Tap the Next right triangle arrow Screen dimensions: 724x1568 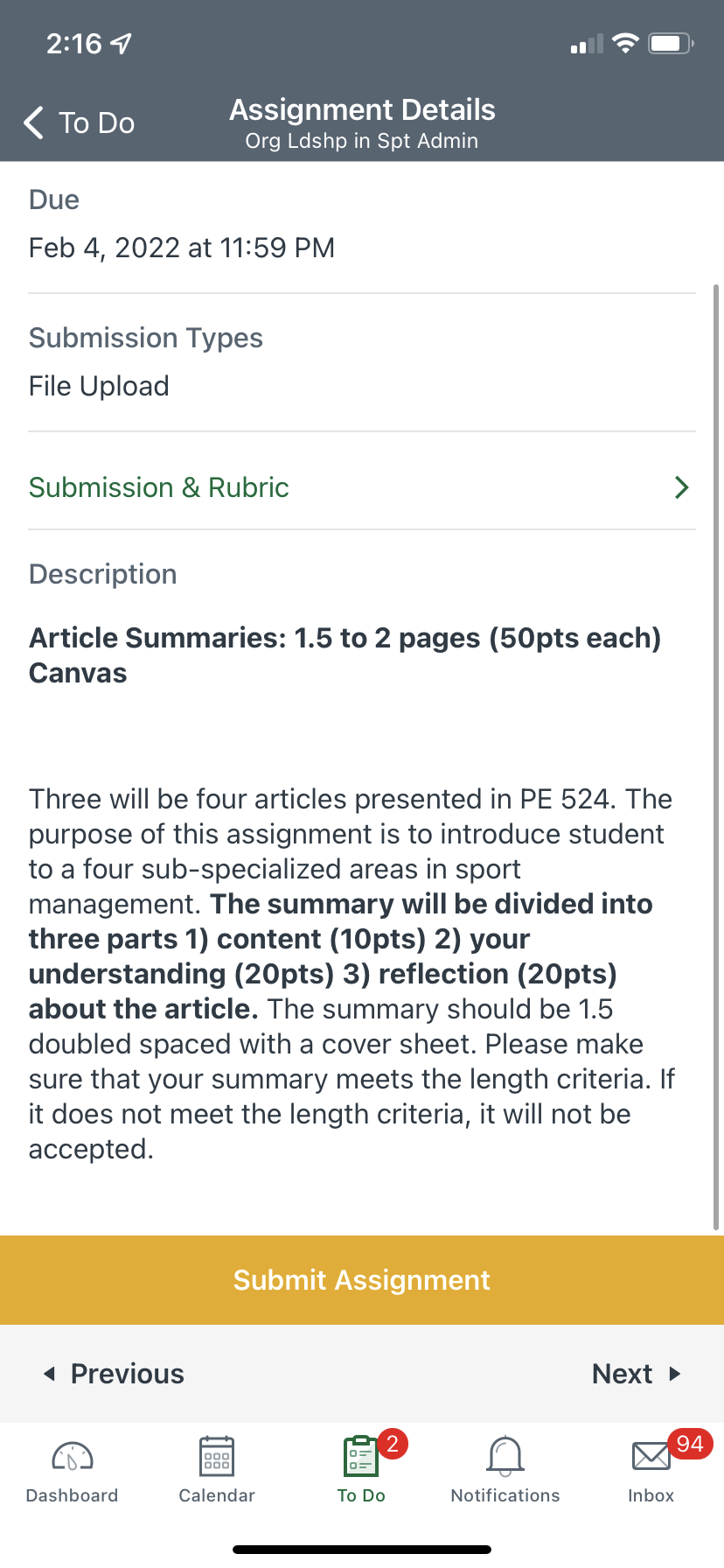[x=674, y=1374]
